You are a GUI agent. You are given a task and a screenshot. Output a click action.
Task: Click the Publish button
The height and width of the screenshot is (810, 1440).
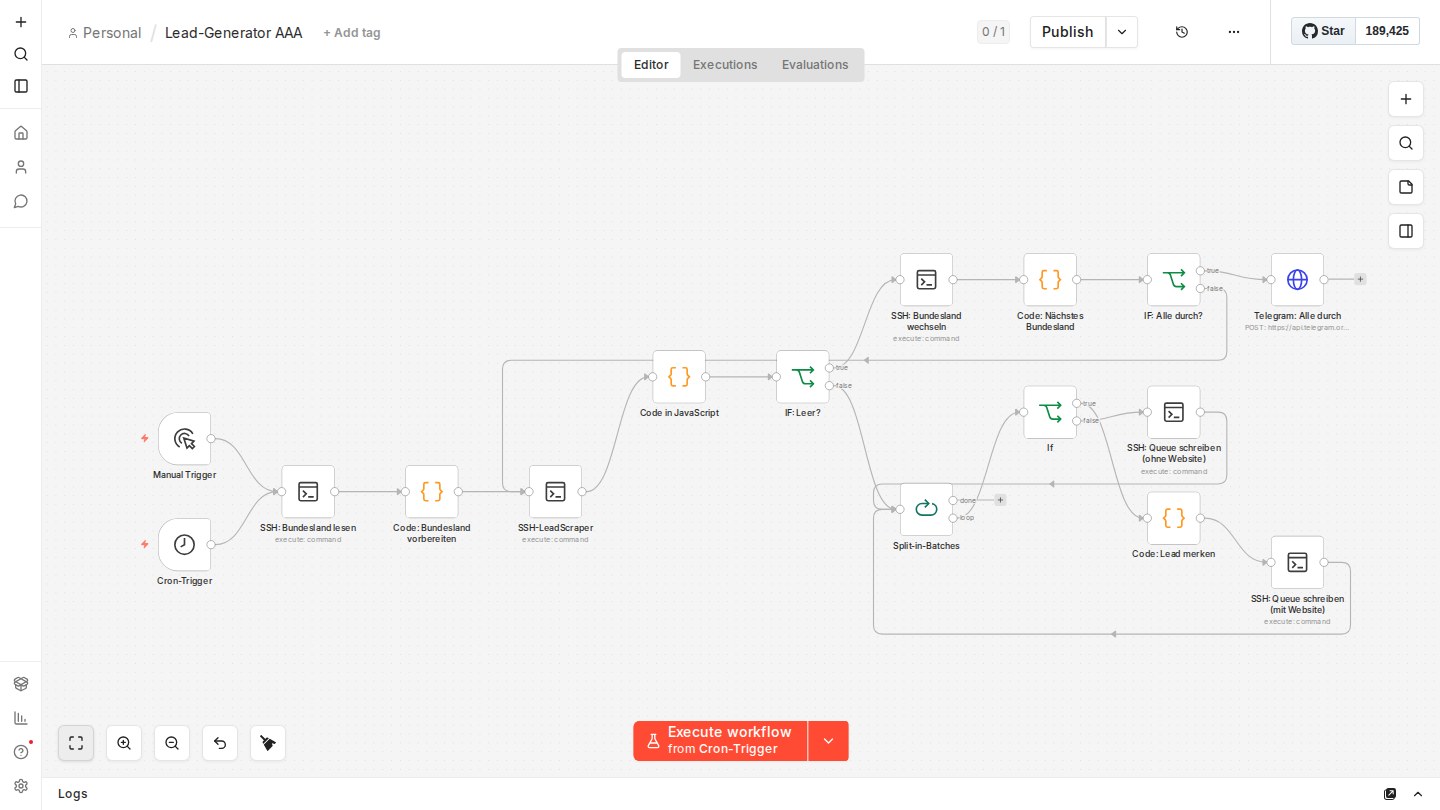pyautogui.click(x=1068, y=32)
